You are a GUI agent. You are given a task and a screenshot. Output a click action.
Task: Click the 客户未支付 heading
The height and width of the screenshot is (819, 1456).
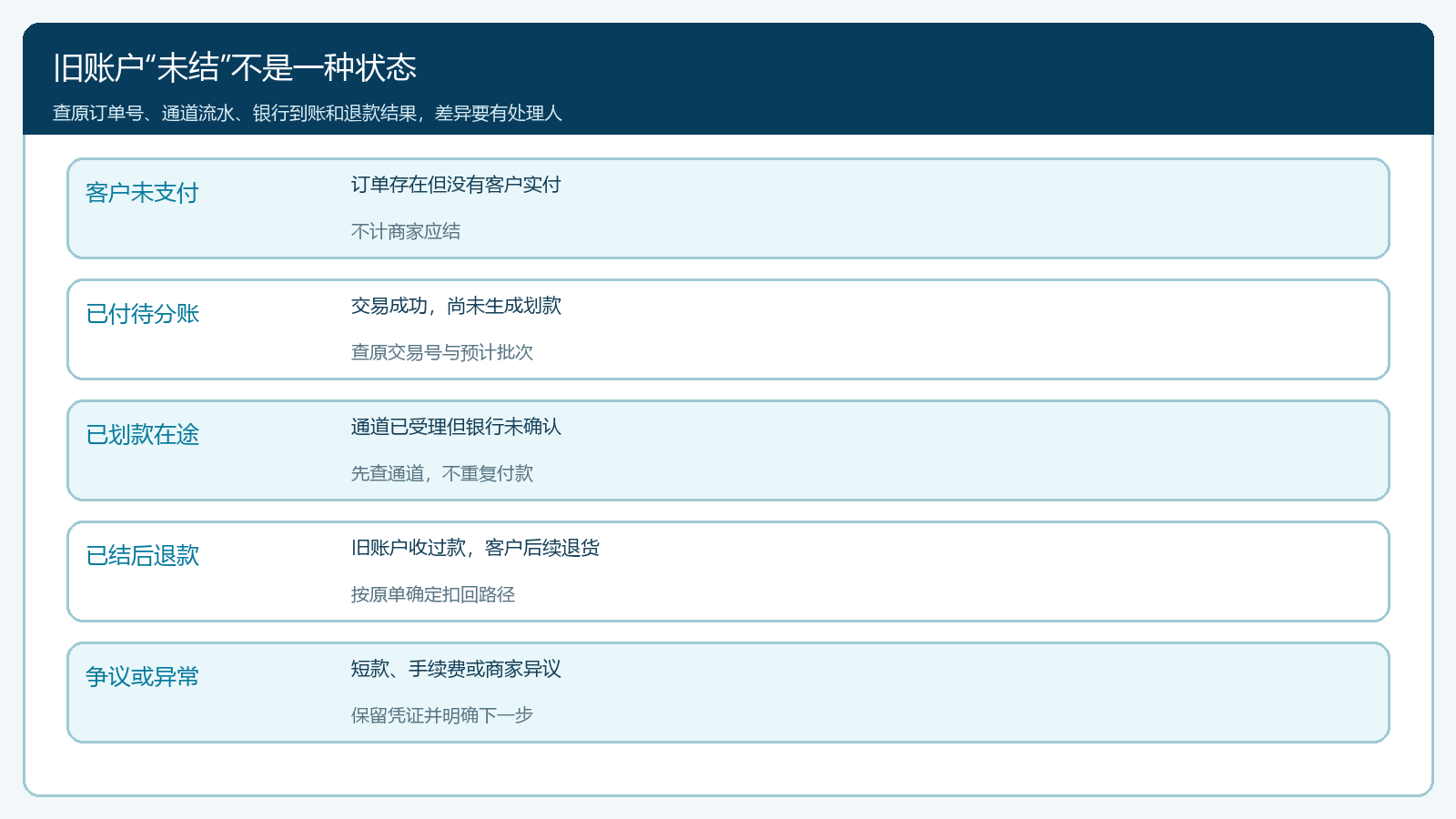coord(142,193)
